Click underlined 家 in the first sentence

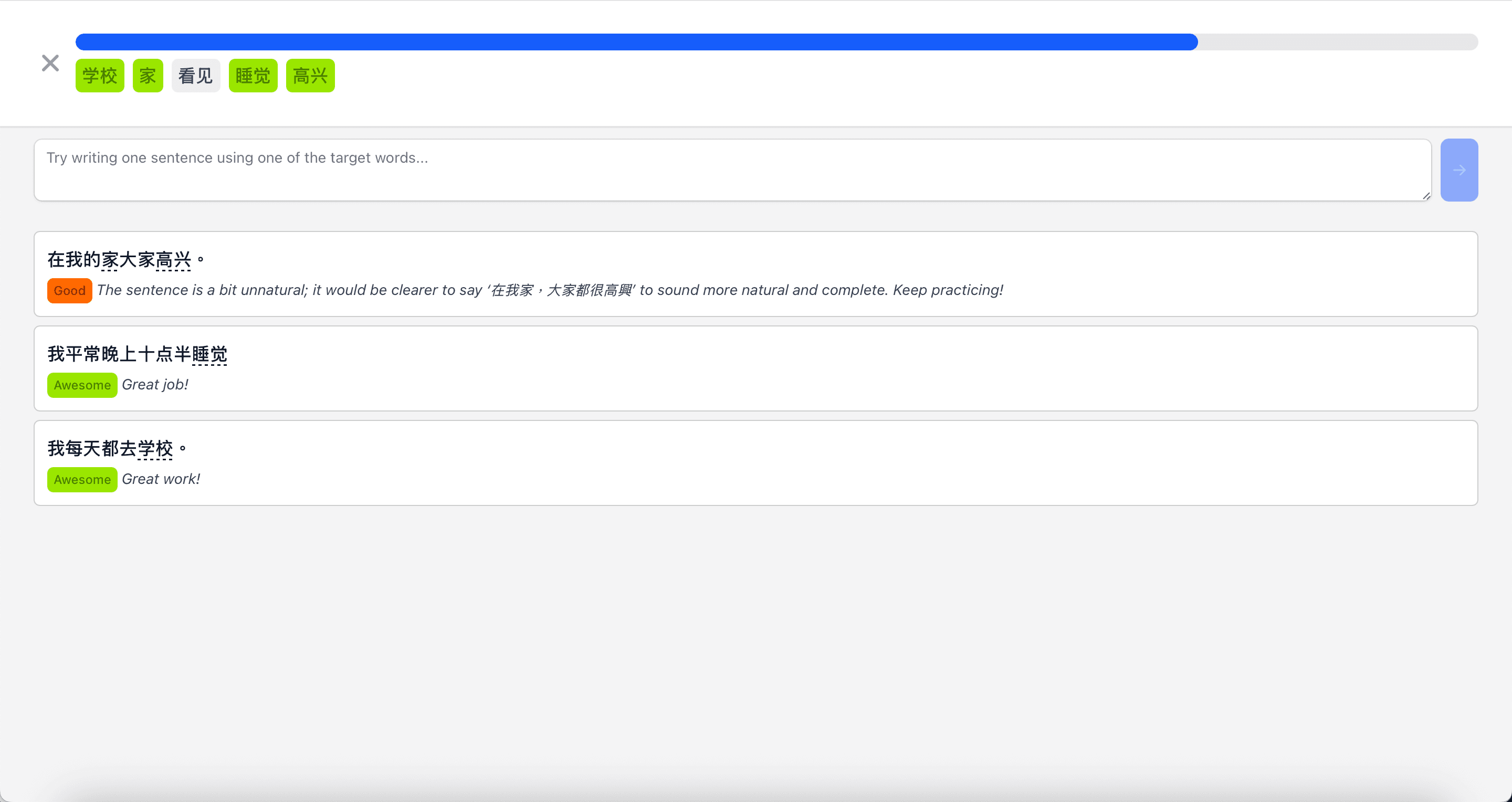110,259
